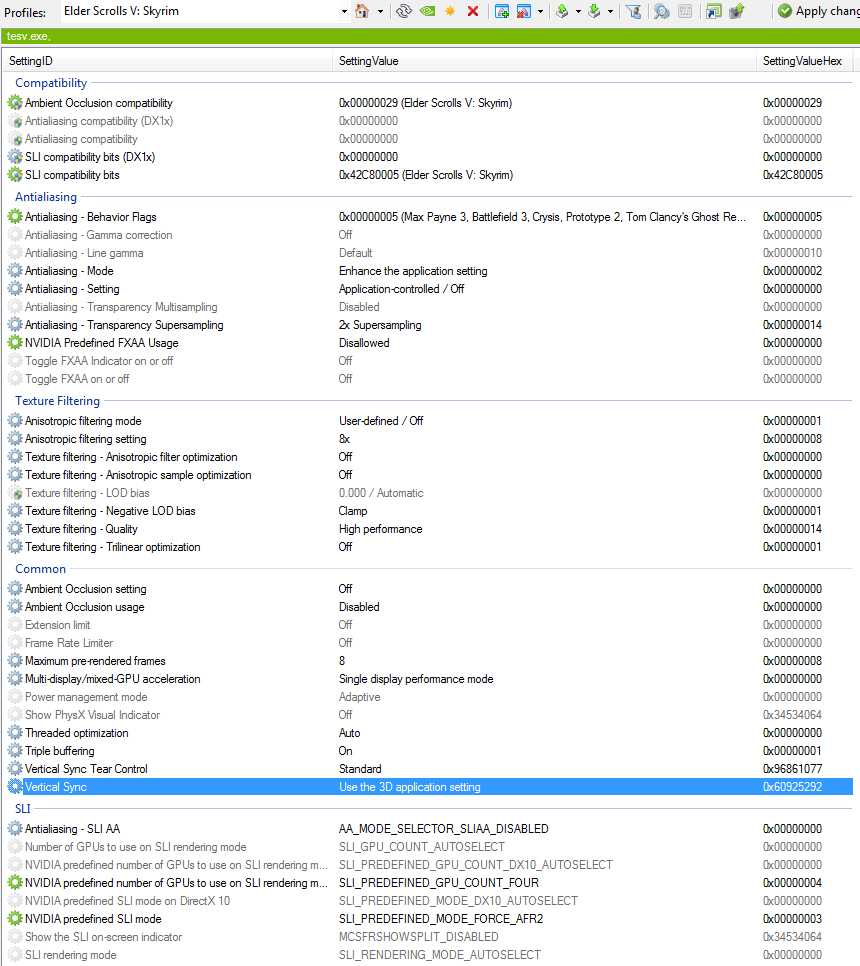Open the export profiles dropdown arrow
The height and width of the screenshot is (966, 860).
(578, 11)
